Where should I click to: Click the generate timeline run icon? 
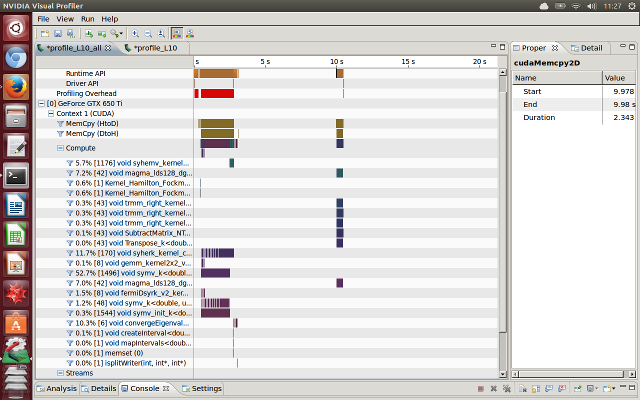tap(89, 34)
